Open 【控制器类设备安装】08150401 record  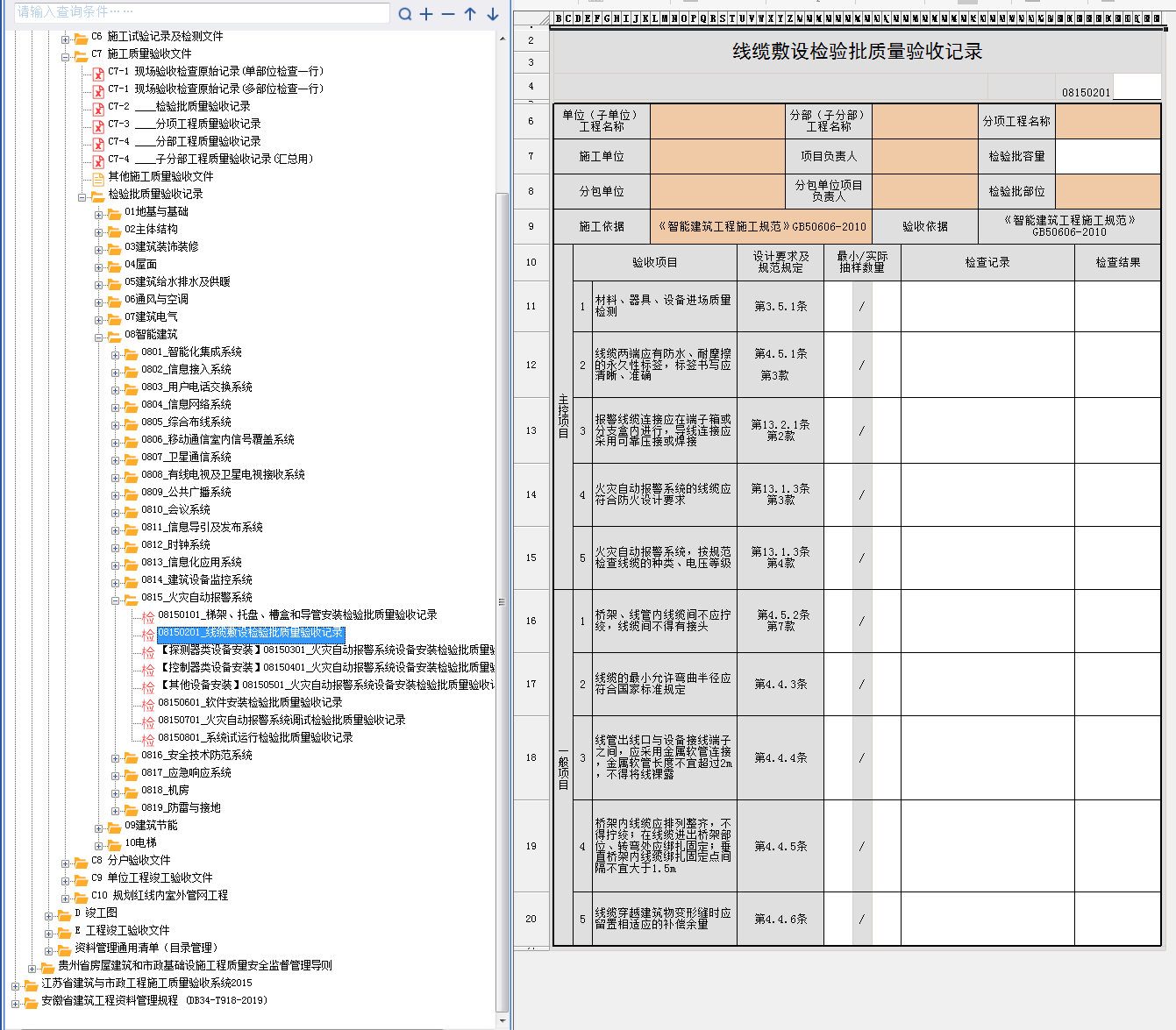point(326,668)
